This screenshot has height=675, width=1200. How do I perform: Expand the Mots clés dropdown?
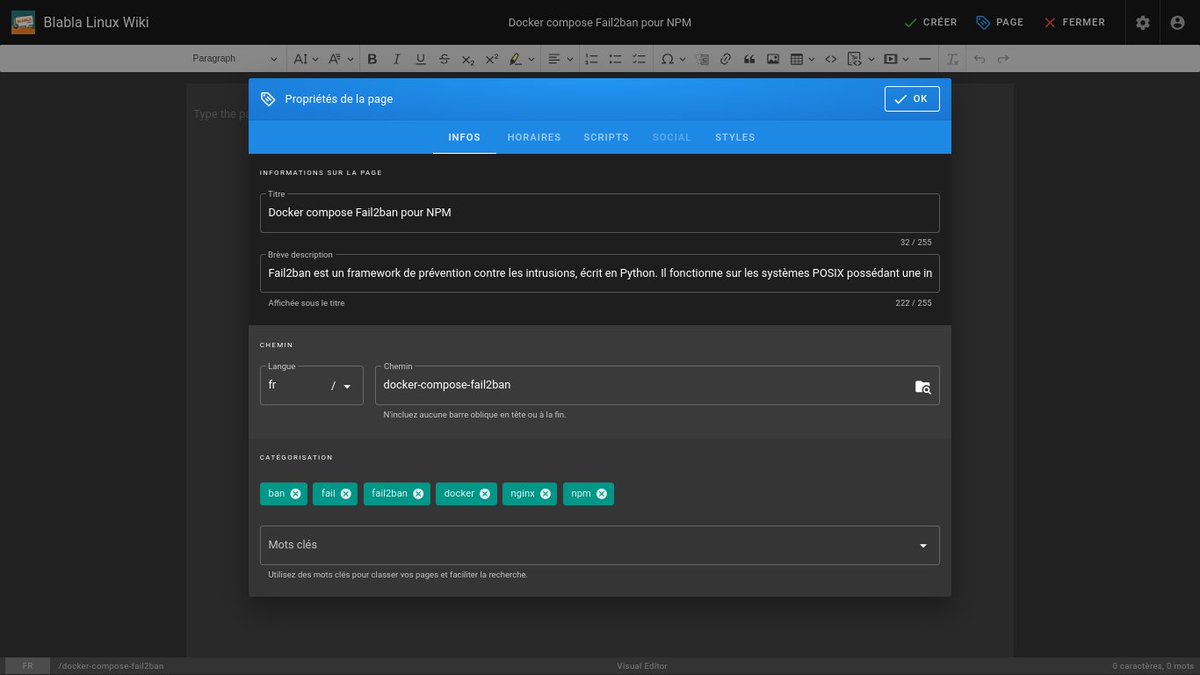coord(922,545)
